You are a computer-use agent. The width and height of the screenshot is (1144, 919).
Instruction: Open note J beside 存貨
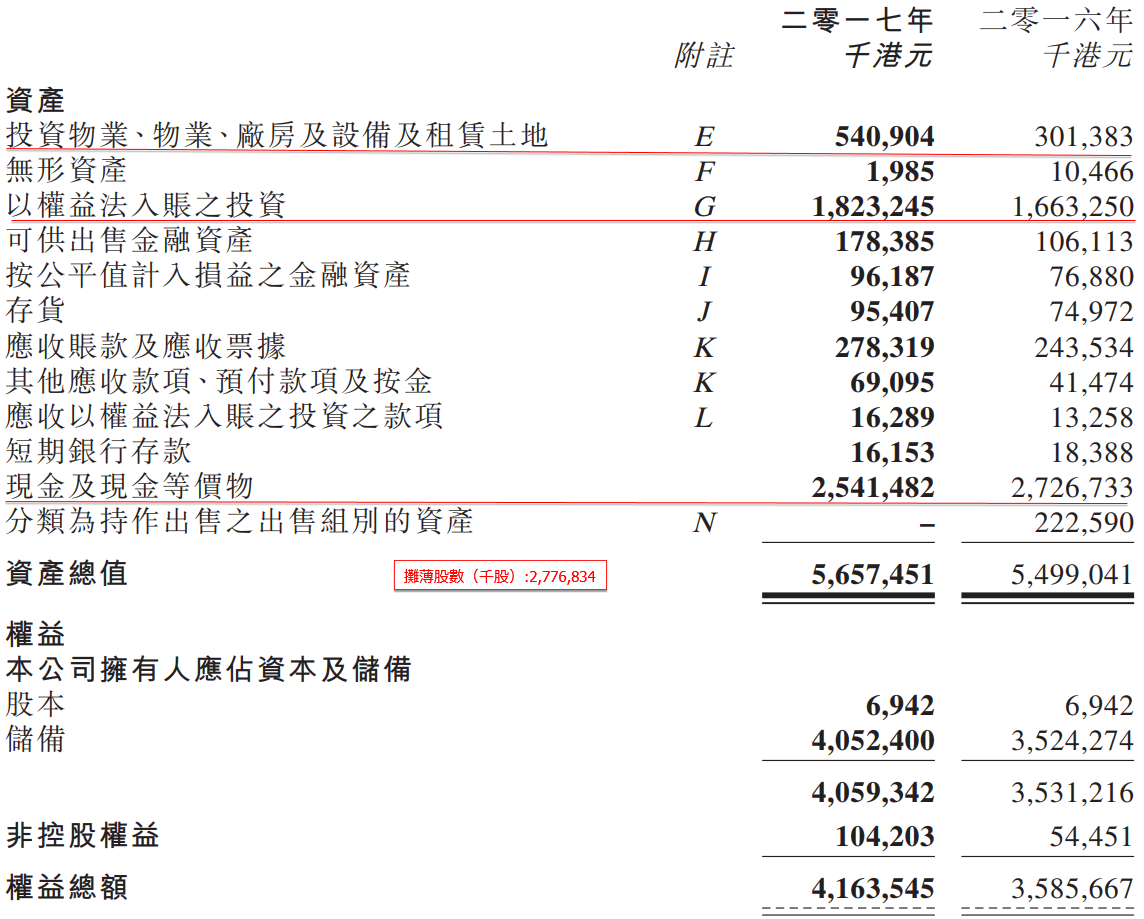705,312
